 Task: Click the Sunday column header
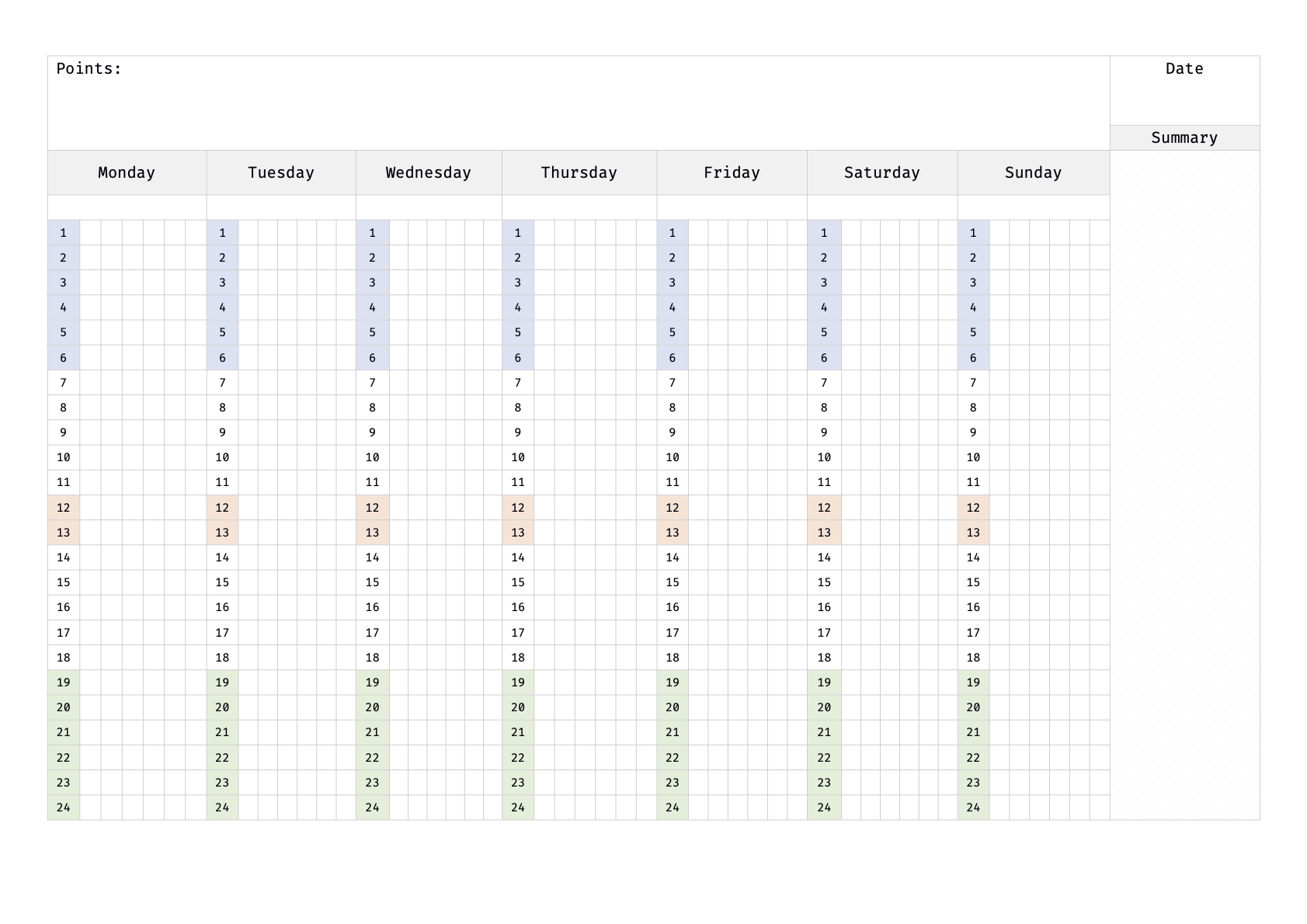pos(1033,172)
